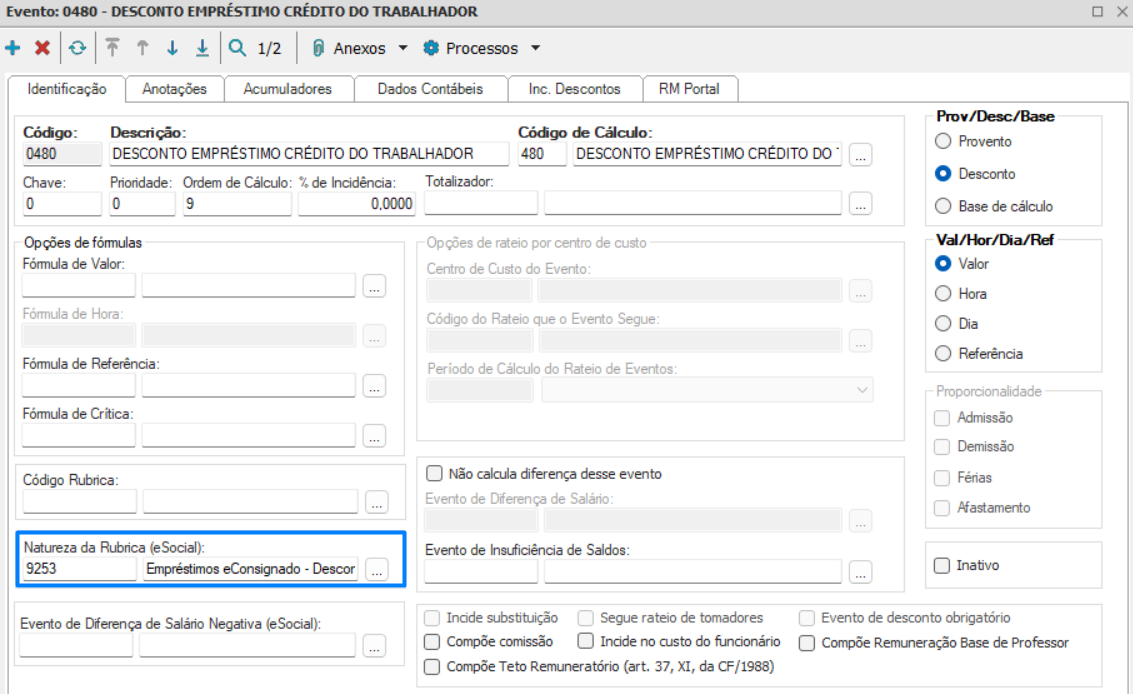Viewport: 1133px width, 694px height.
Task: Expand the Processos dropdown arrow
Action: coord(535,48)
